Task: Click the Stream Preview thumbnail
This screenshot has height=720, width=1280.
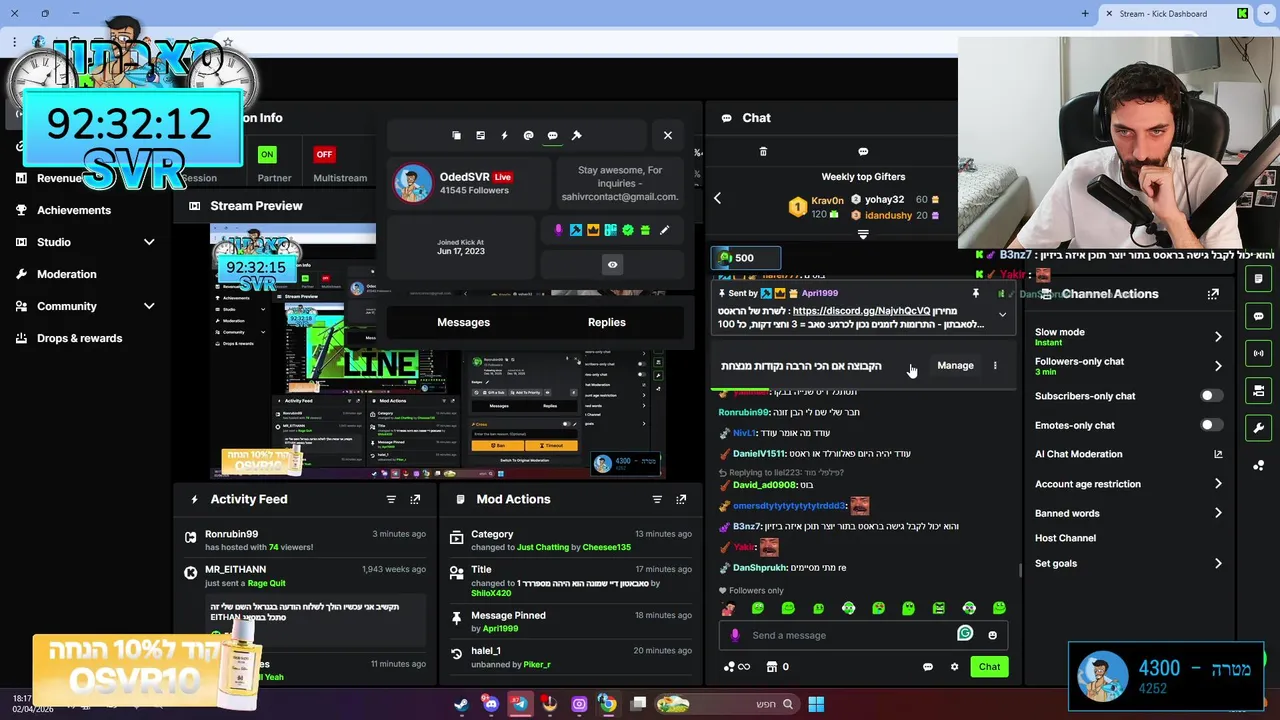Action: (438, 350)
